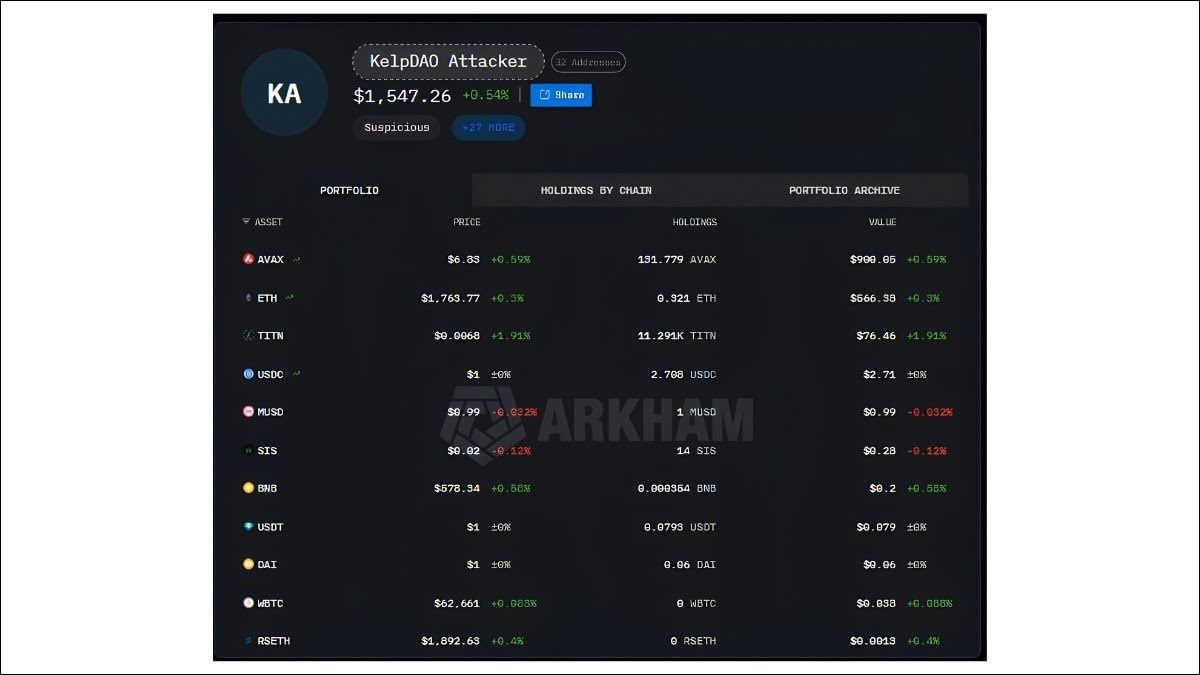Click the BNB token icon
The height and width of the screenshot is (675, 1200).
(249, 488)
